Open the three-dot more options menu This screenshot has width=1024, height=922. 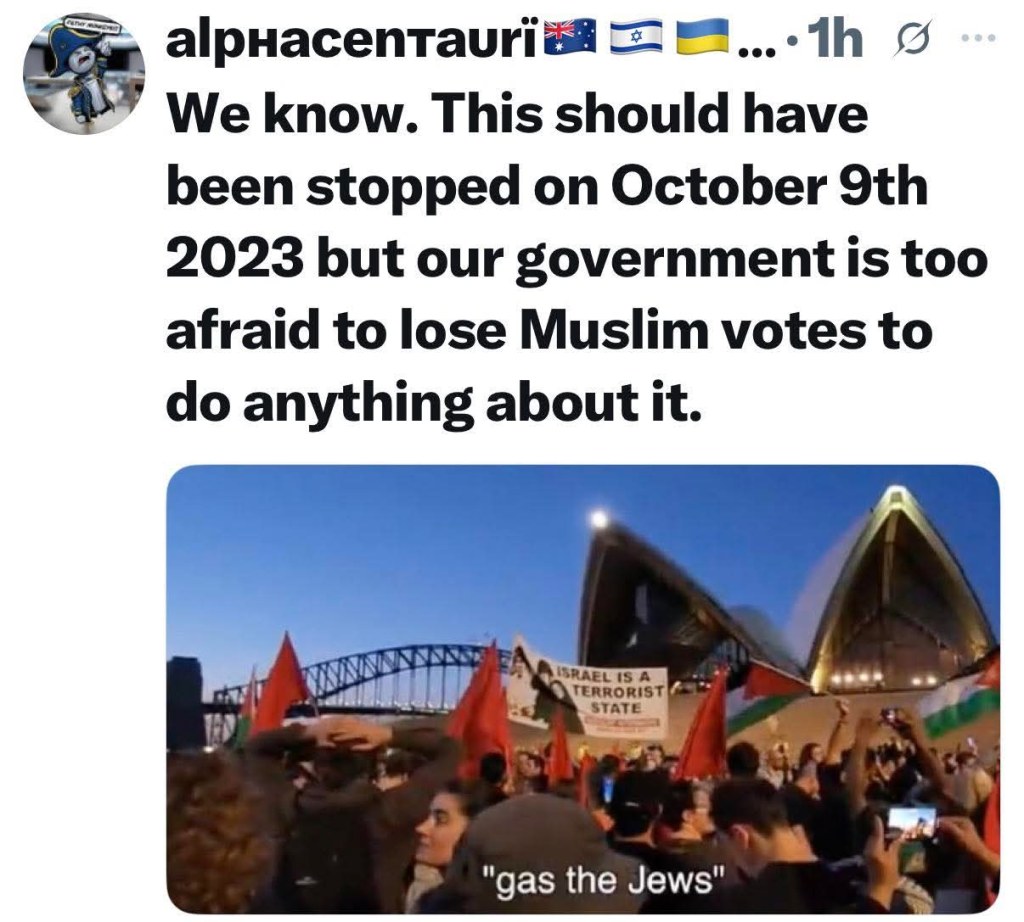coord(980,39)
